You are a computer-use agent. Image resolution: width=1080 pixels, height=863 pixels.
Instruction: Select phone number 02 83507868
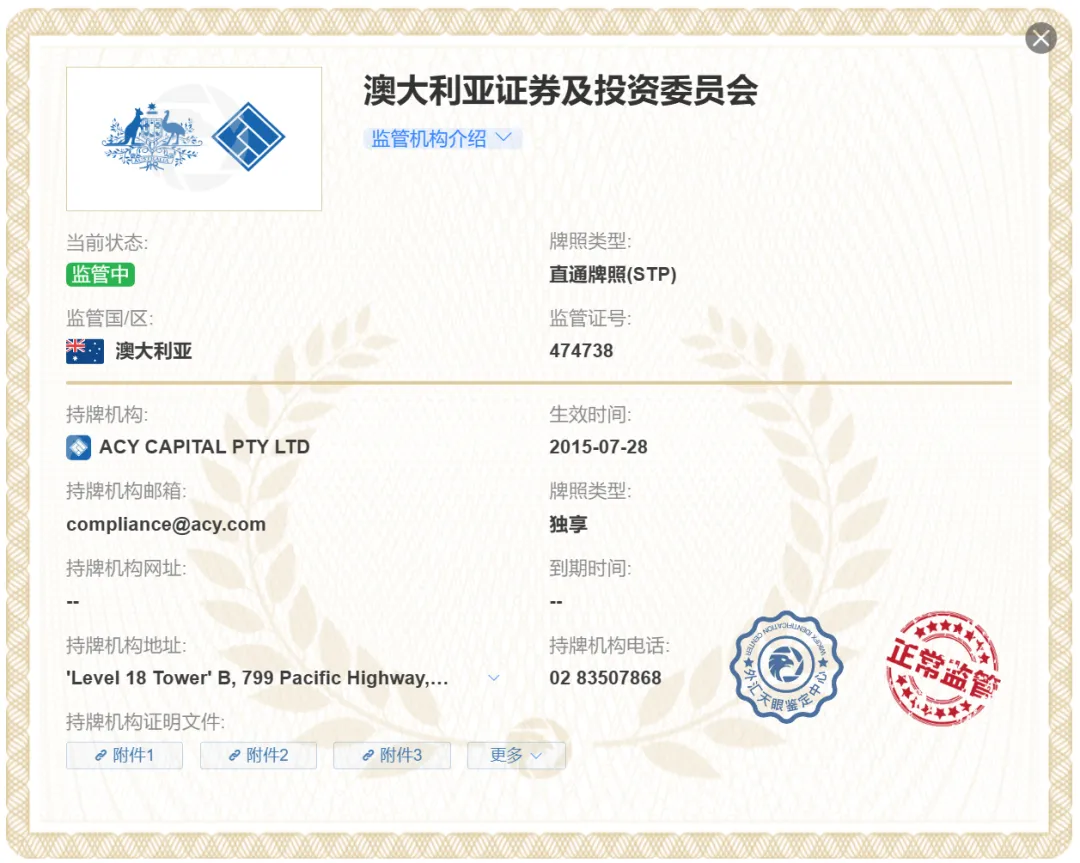tap(605, 678)
